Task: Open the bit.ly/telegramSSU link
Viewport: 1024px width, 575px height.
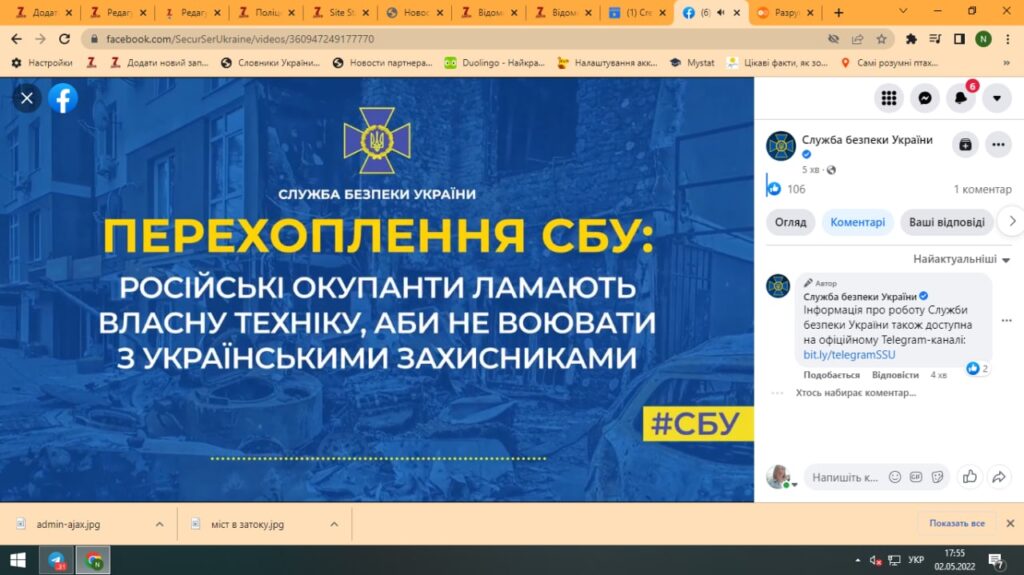Action: pyautogui.click(x=838, y=355)
